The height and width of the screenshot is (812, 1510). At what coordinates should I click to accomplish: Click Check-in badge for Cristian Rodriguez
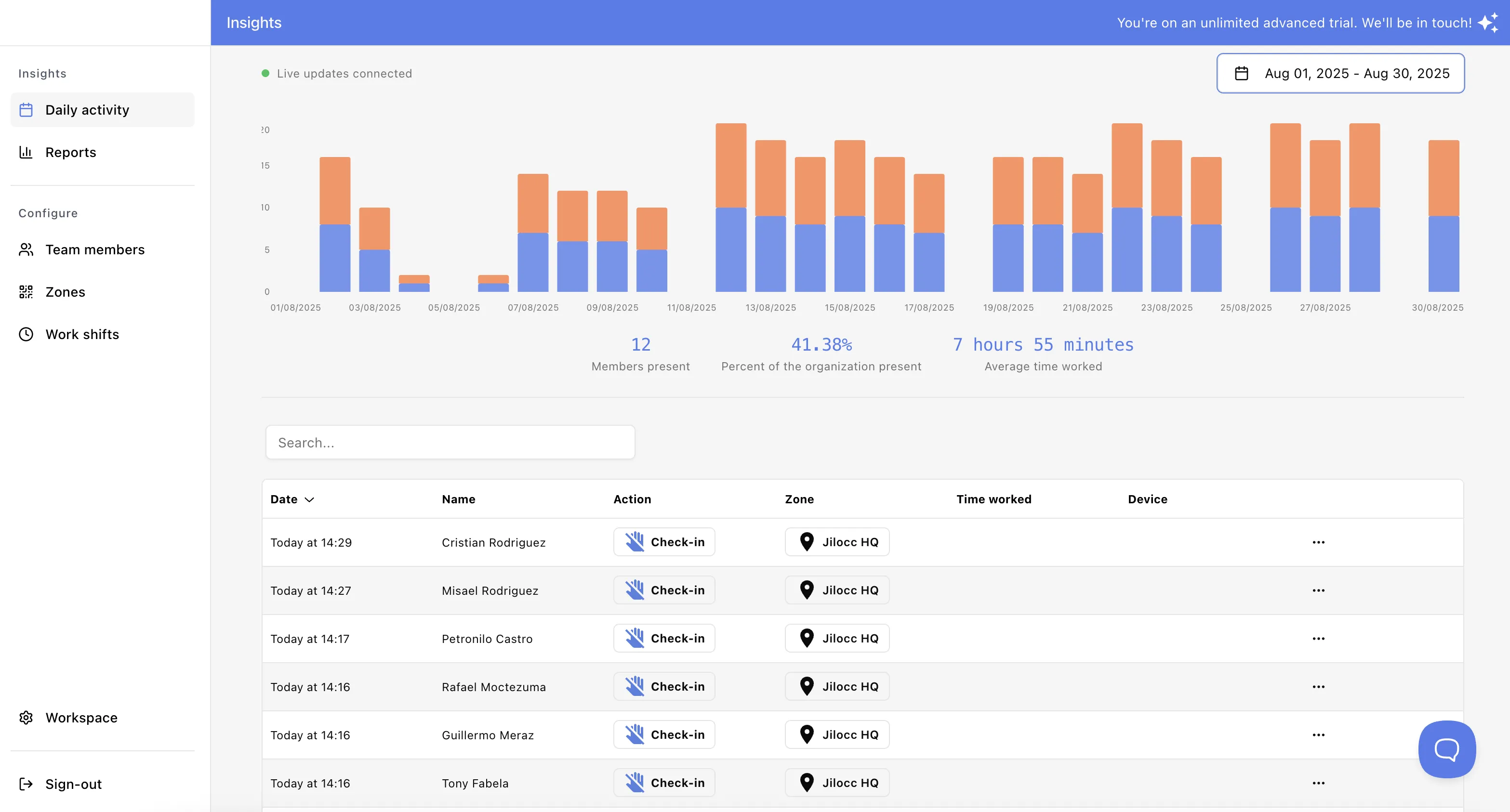(x=663, y=542)
